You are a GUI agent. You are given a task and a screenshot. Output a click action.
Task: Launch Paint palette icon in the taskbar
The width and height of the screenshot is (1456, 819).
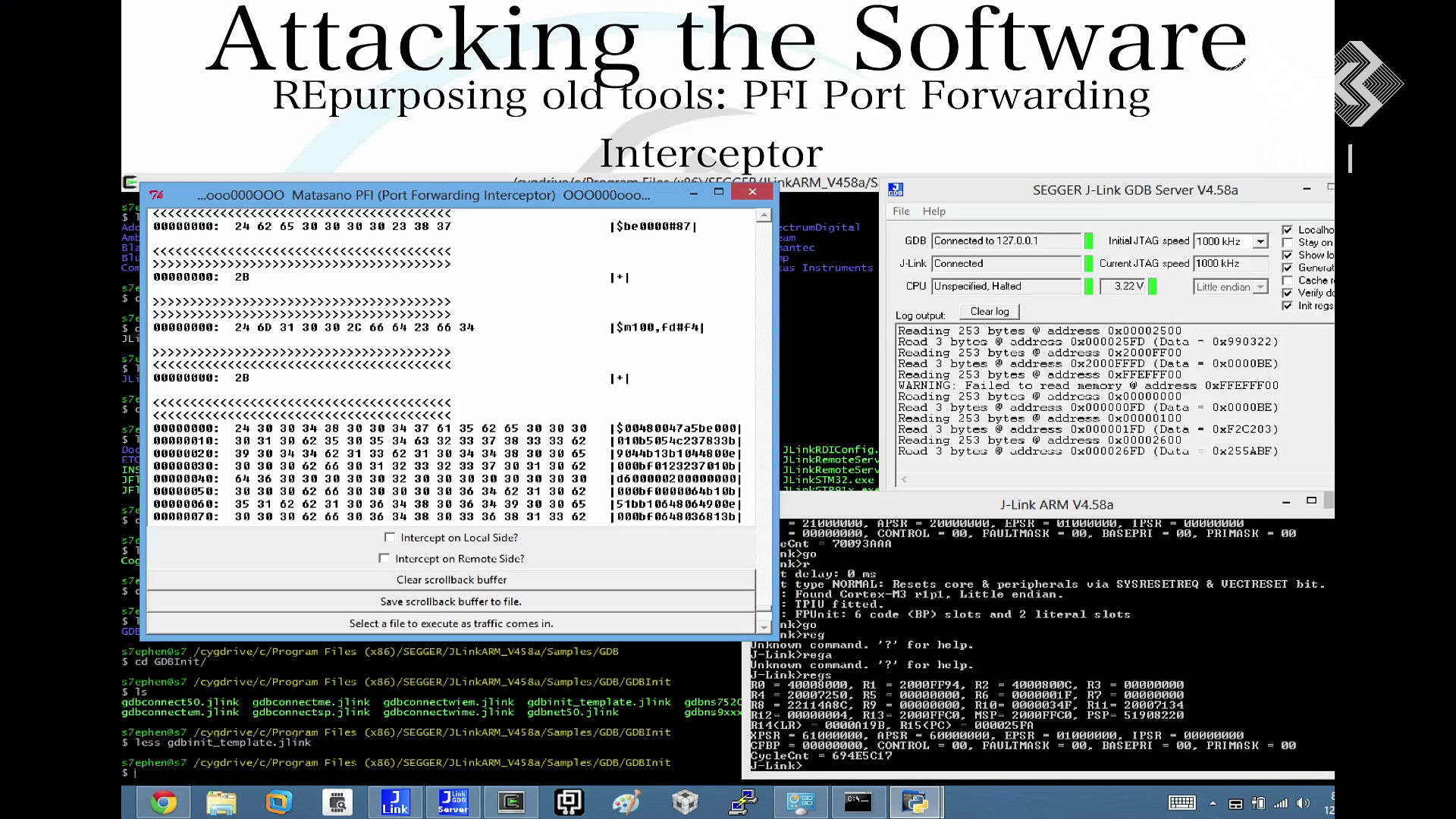tap(627, 802)
